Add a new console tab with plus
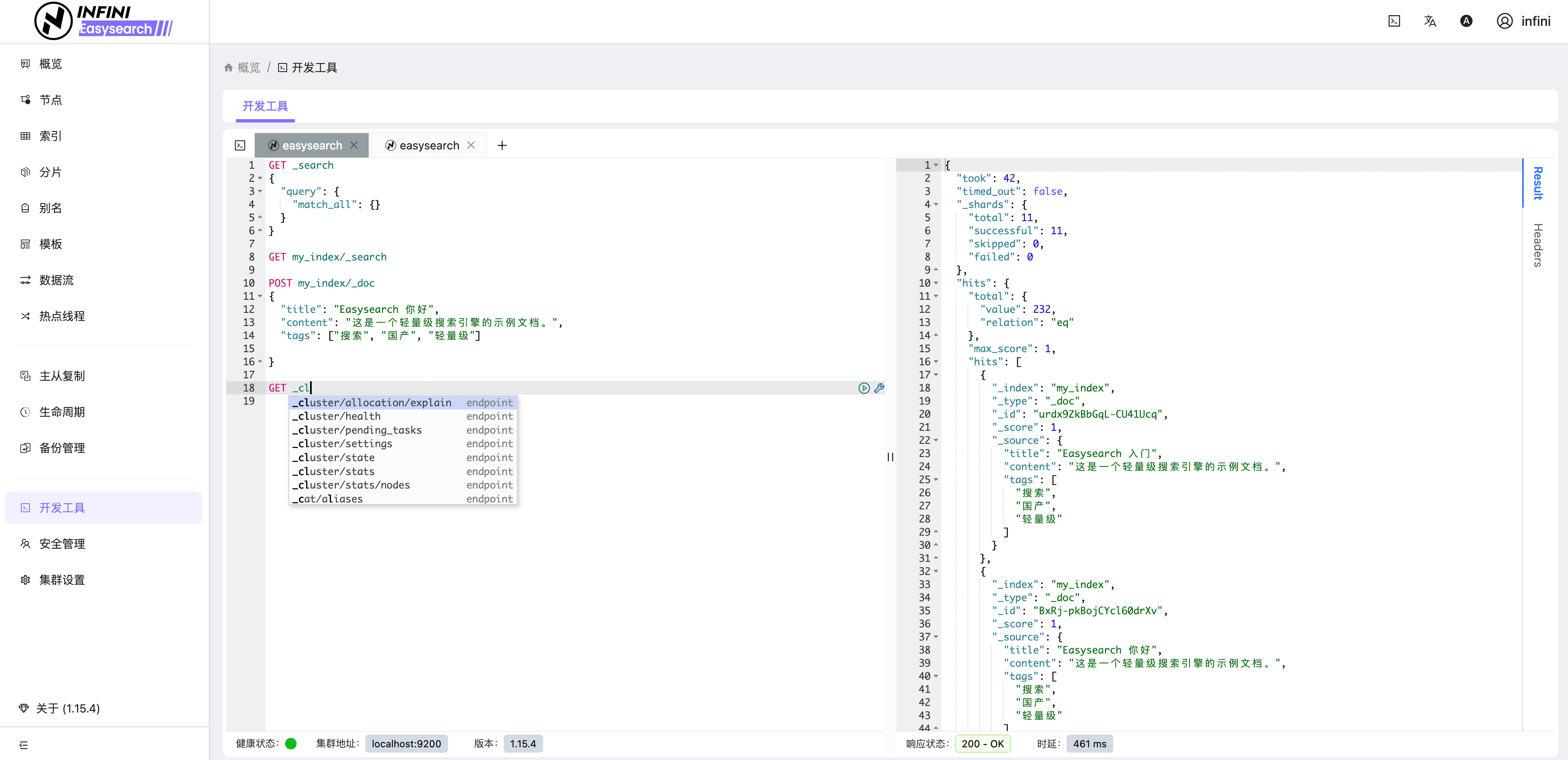1568x760 pixels. tap(501, 145)
